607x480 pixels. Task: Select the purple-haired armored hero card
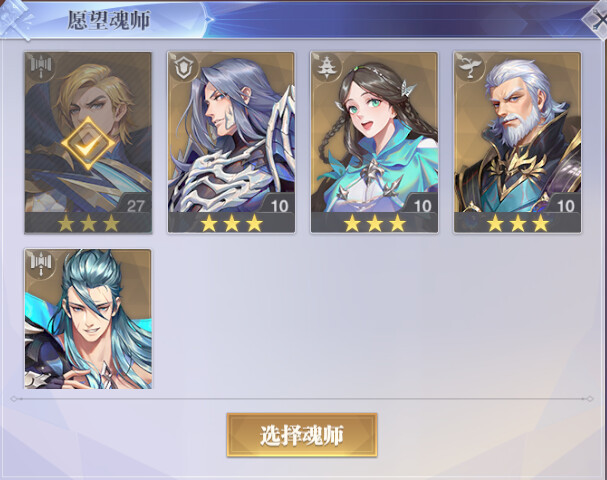(231, 142)
